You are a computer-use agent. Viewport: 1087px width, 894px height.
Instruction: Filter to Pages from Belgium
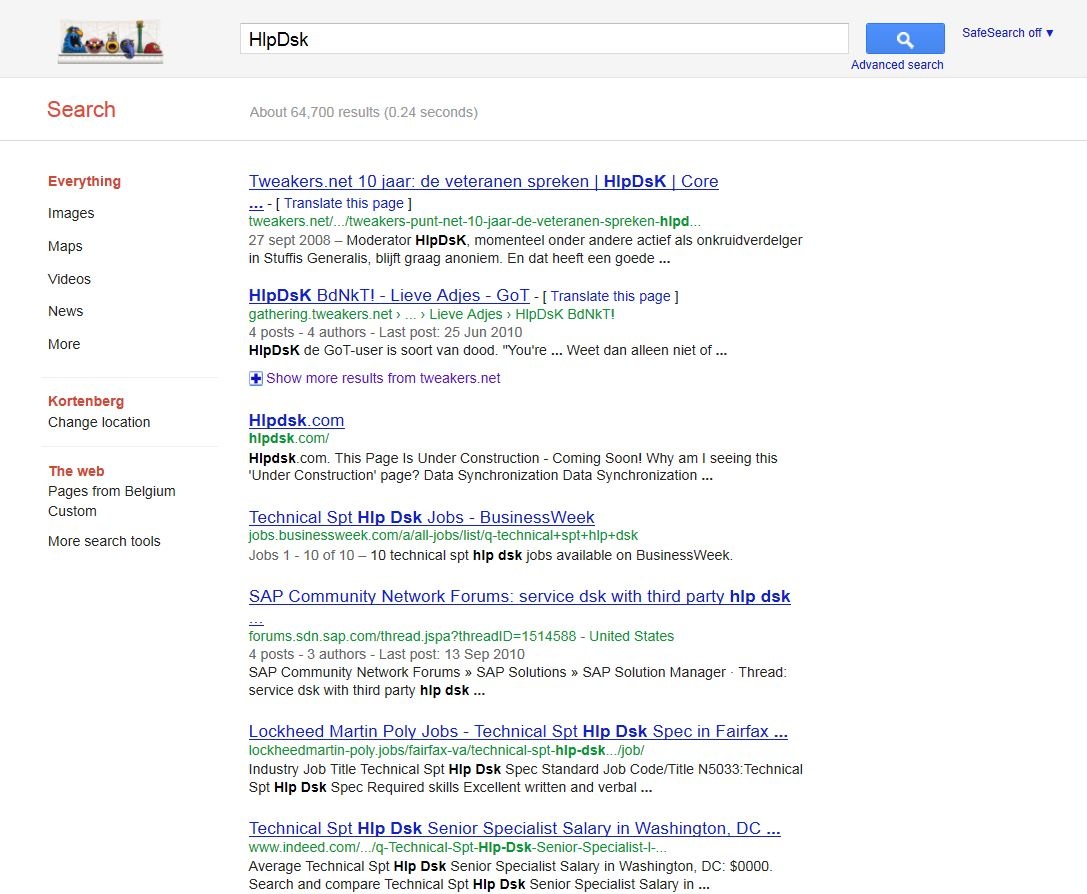pos(112,491)
